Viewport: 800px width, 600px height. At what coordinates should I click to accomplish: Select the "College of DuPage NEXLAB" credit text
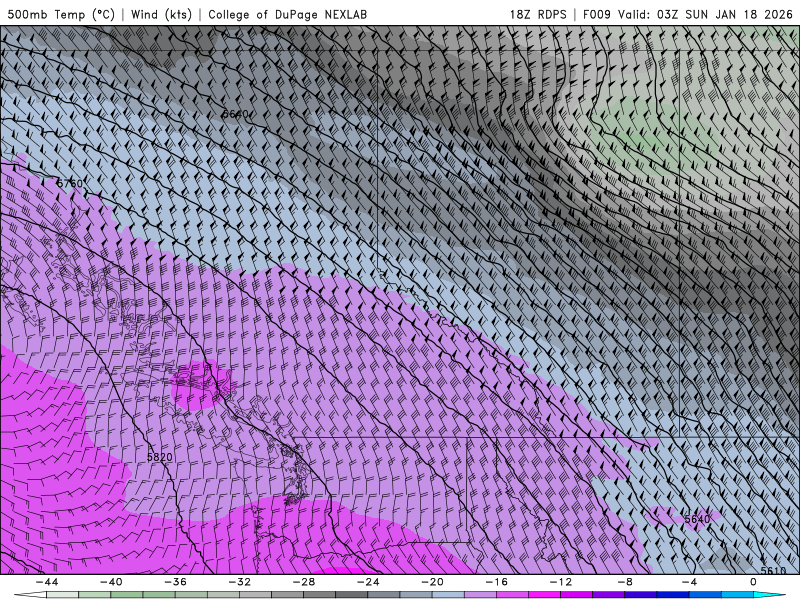point(287,14)
